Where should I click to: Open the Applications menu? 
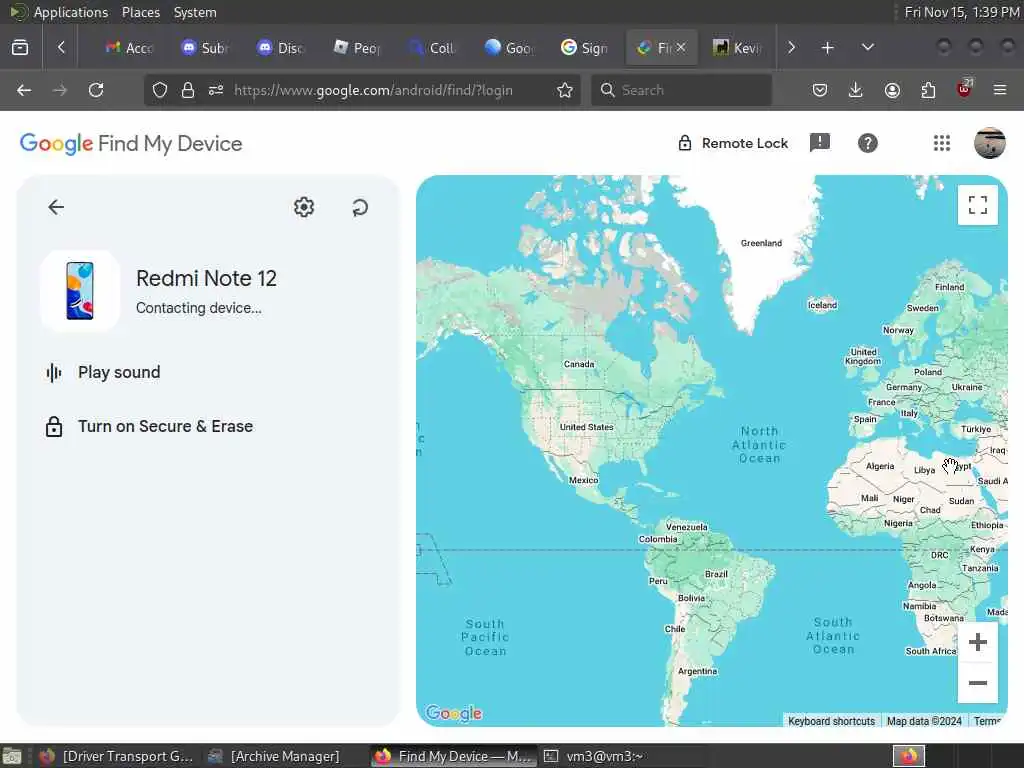pos(71,12)
